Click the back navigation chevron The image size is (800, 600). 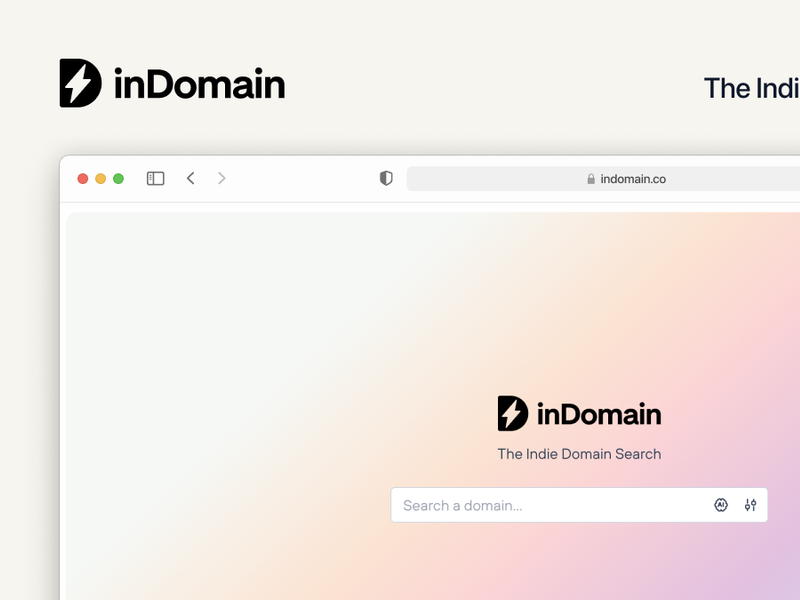point(190,178)
